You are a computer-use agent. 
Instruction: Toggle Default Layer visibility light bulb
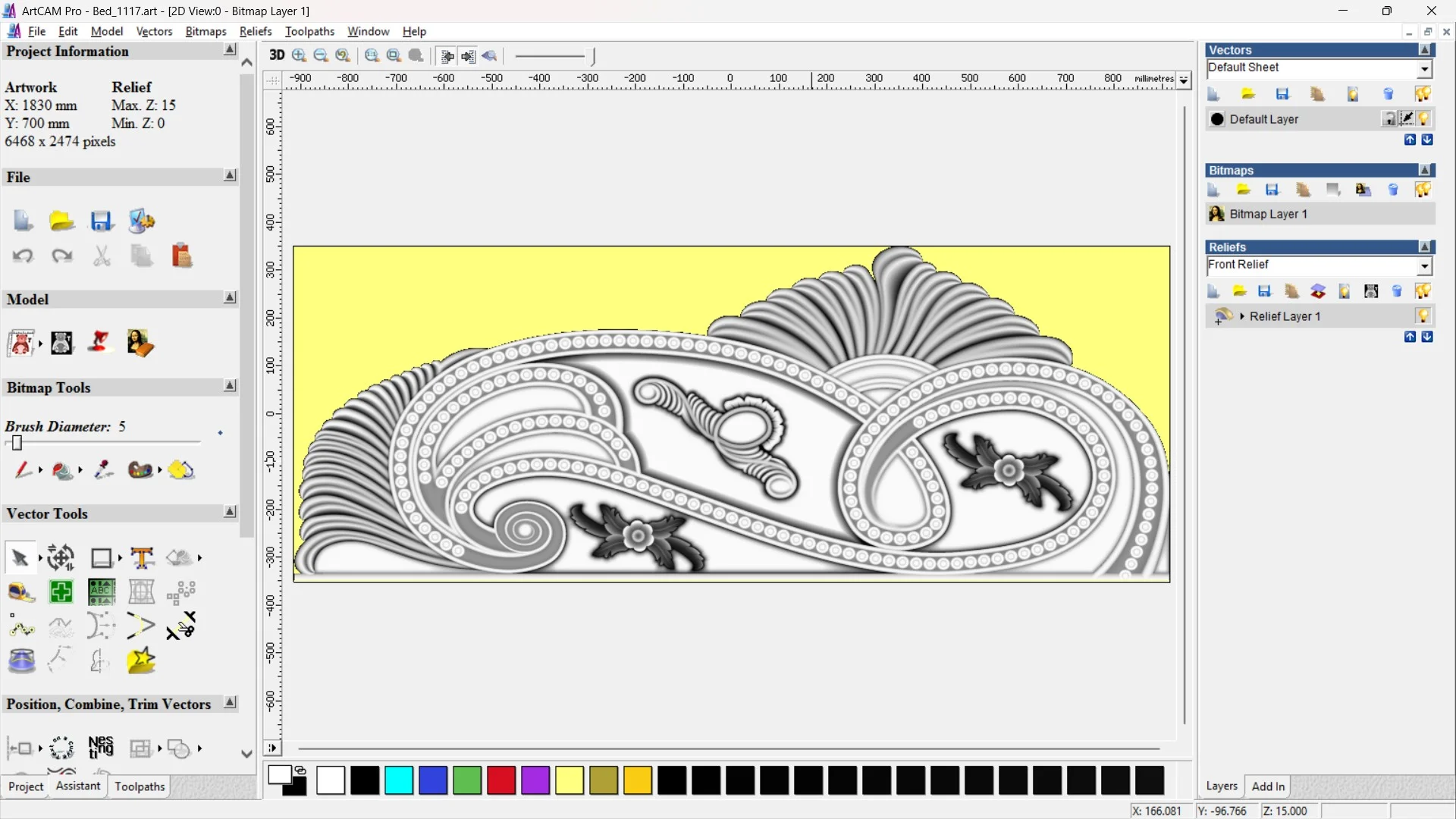coord(1423,119)
